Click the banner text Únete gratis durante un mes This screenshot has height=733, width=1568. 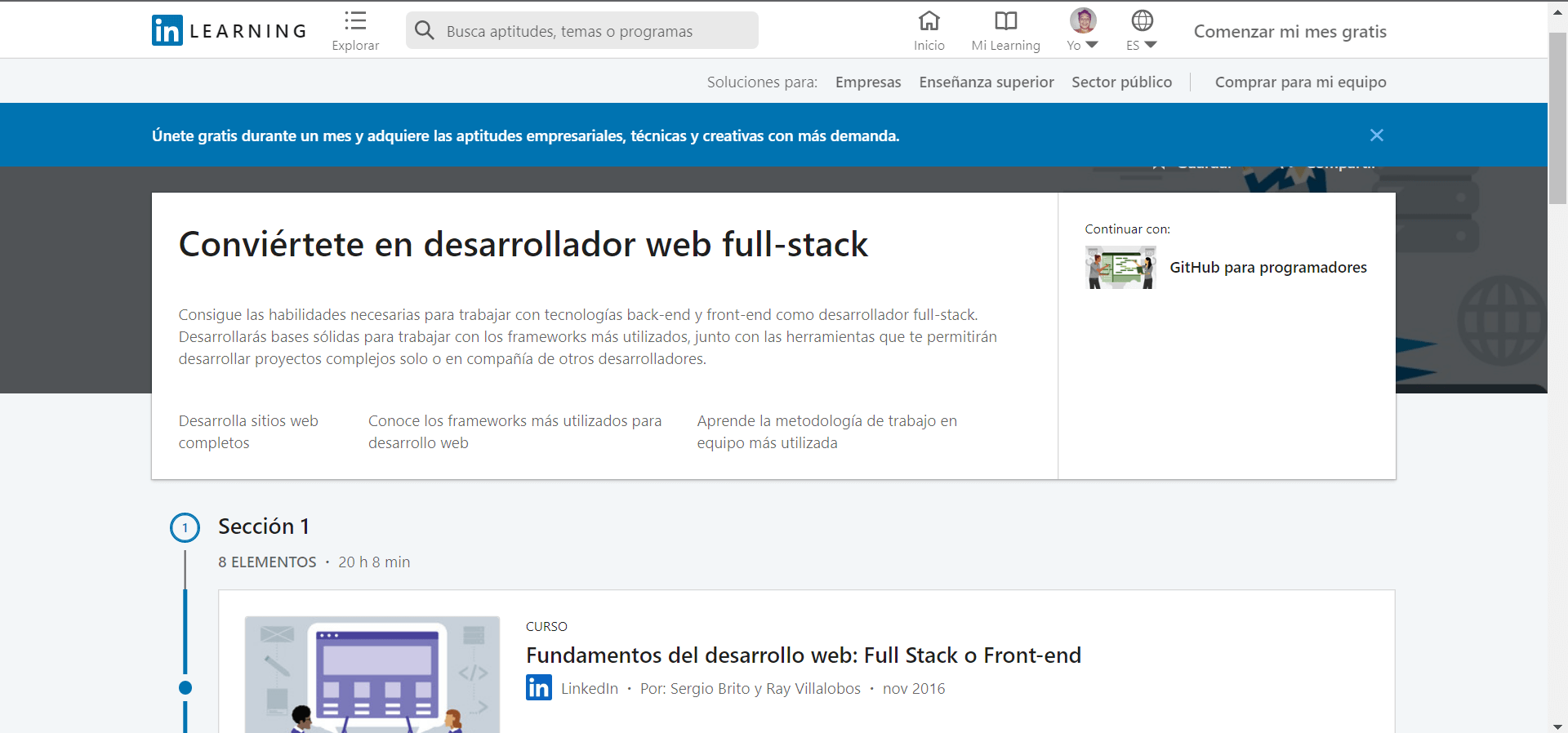[526, 135]
